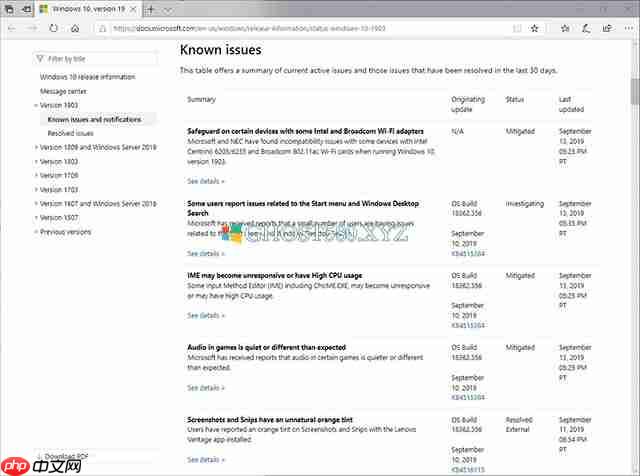
Task: Expand Previous versions in sidebar
Action: pos(65,232)
